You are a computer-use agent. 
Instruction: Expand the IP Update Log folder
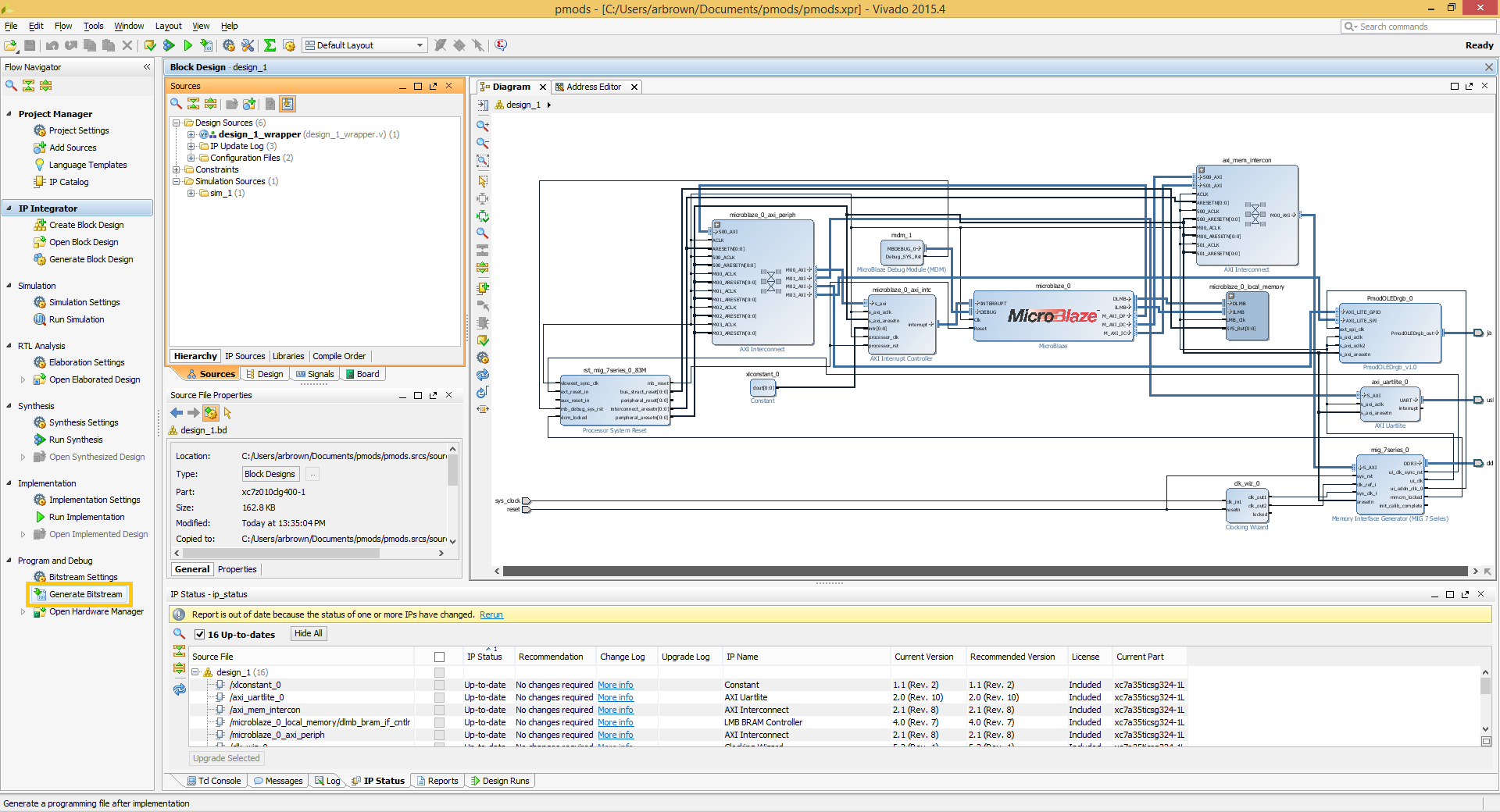(191, 146)
